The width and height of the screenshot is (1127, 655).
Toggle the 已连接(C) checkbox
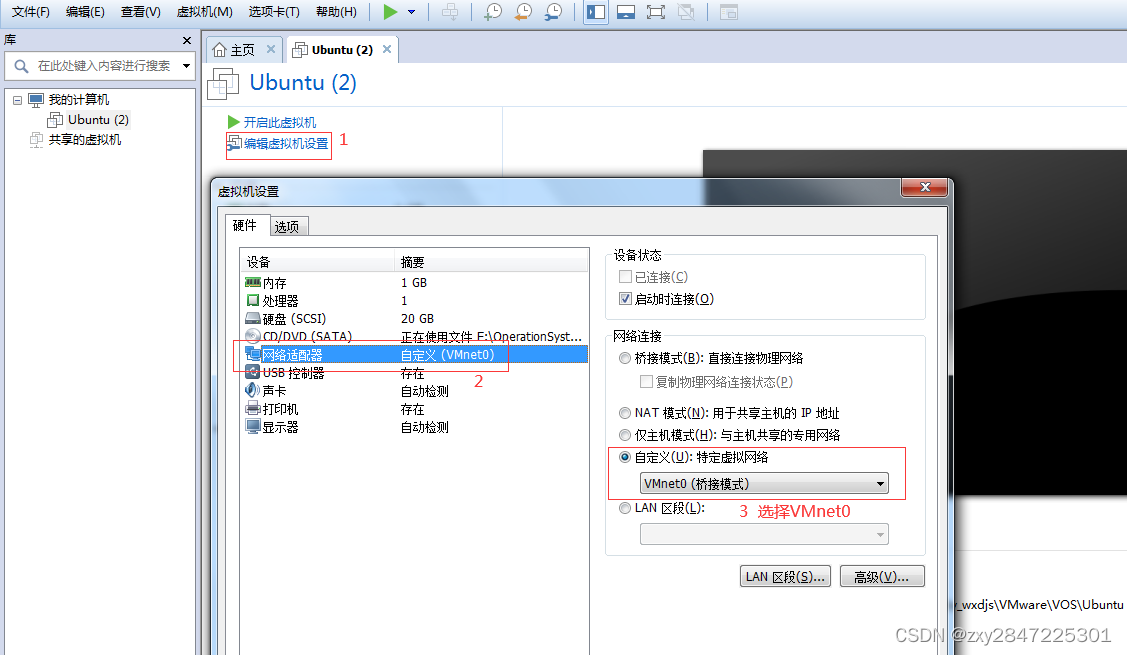(x=625, y=277)
